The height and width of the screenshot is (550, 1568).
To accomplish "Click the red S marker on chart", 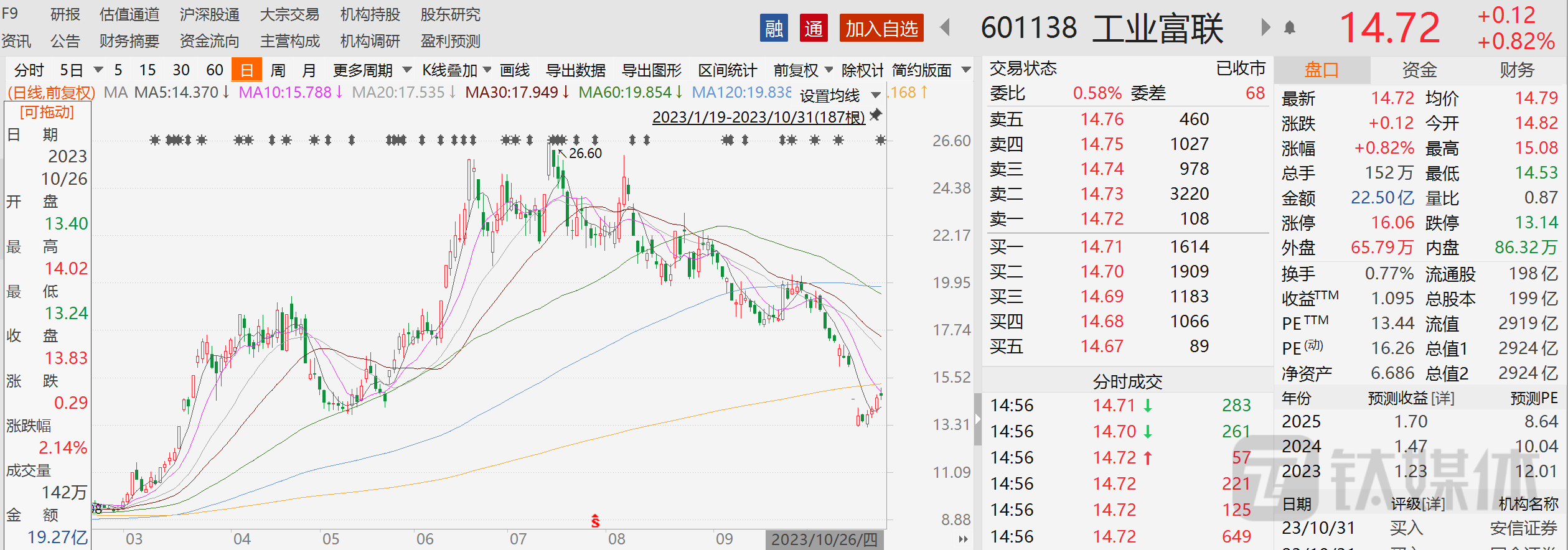I will (x=595, y=521).
